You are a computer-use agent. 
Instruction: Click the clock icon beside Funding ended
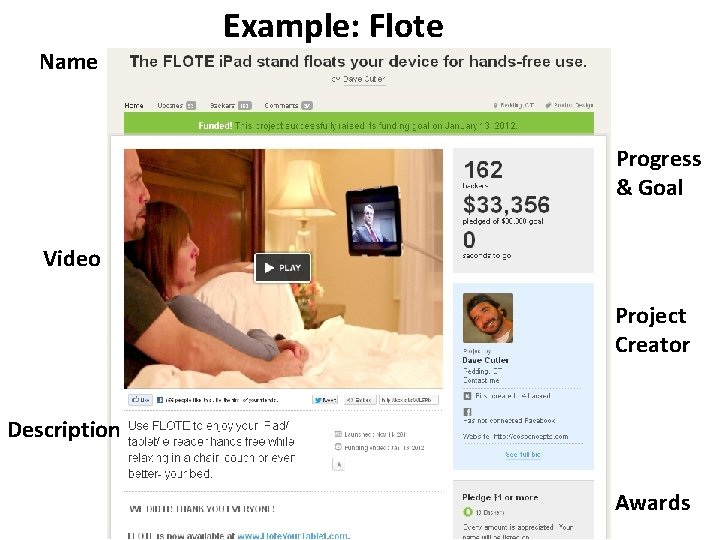coord(338,447)
